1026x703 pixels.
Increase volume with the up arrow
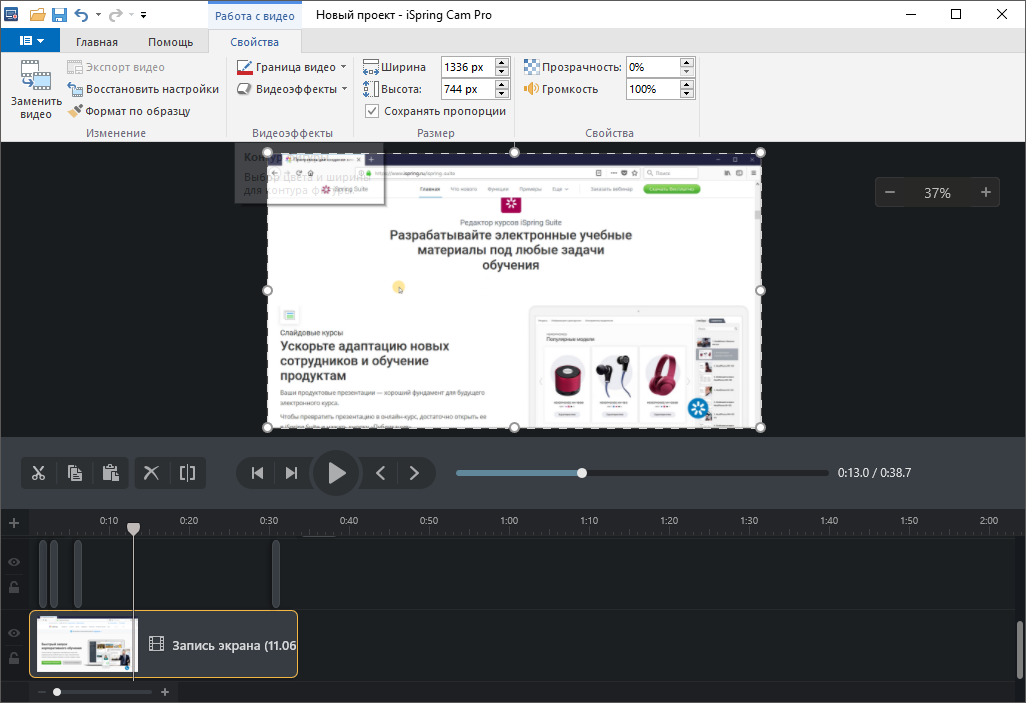pyautogui.click(x=686, y=84)
